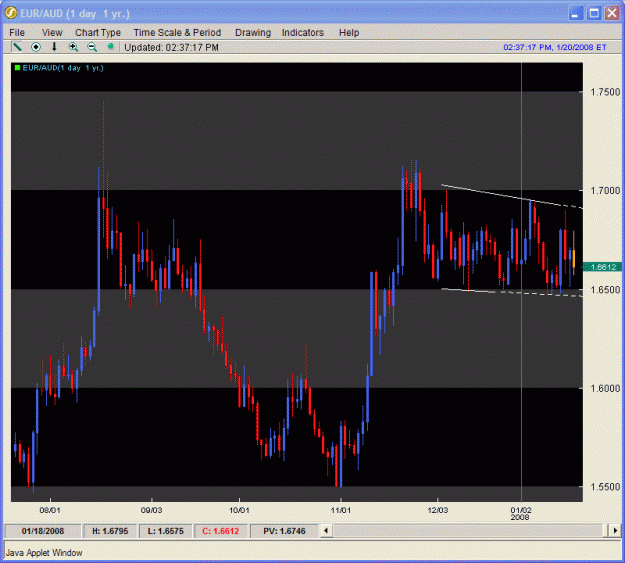Open the Indicators menu
Screen dimensions: 625x563
point(303,33)
